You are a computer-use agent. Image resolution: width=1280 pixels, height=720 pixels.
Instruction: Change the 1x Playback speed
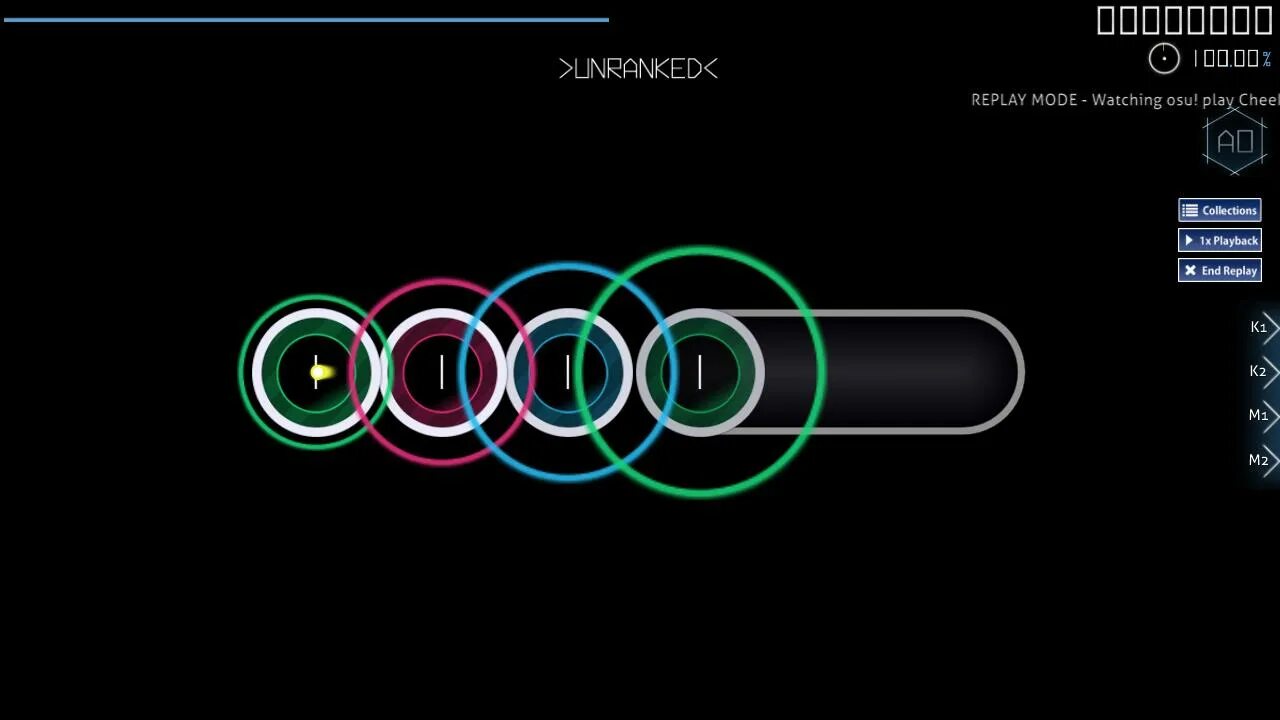coord(1219,240)
